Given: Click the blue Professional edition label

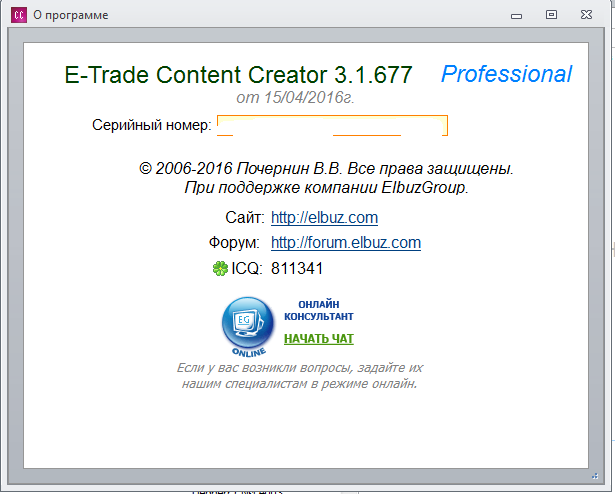Looking at the screenshot, I should coord(506,74).
